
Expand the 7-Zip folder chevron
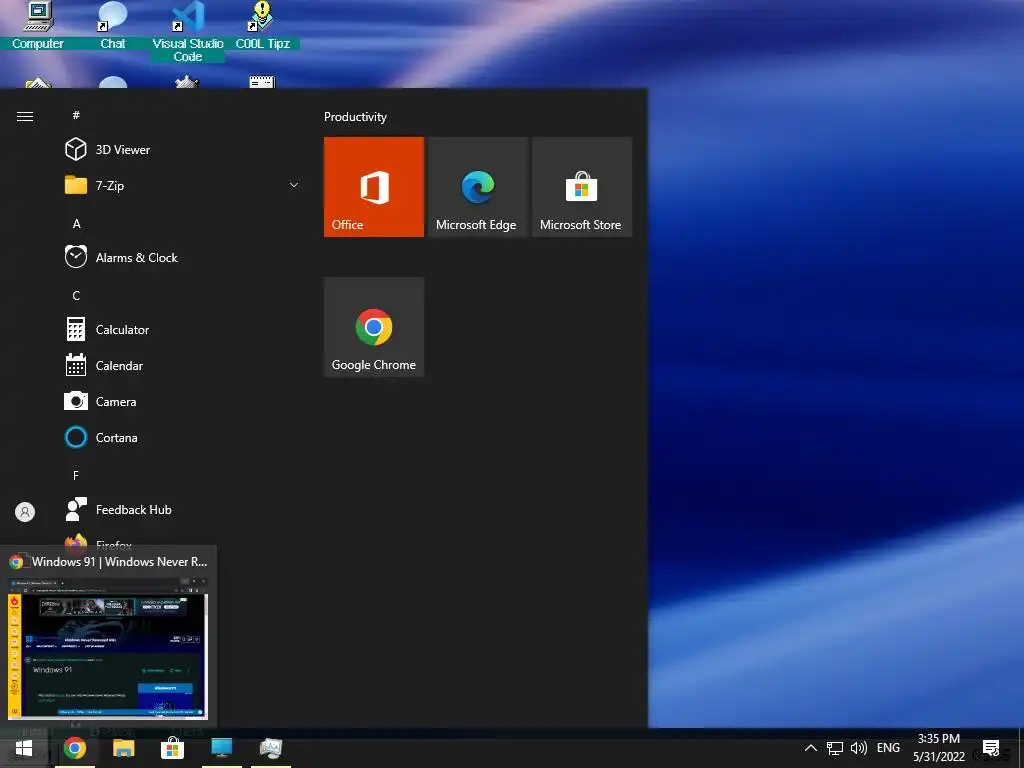pyautogui.click(x=294, y=185)
